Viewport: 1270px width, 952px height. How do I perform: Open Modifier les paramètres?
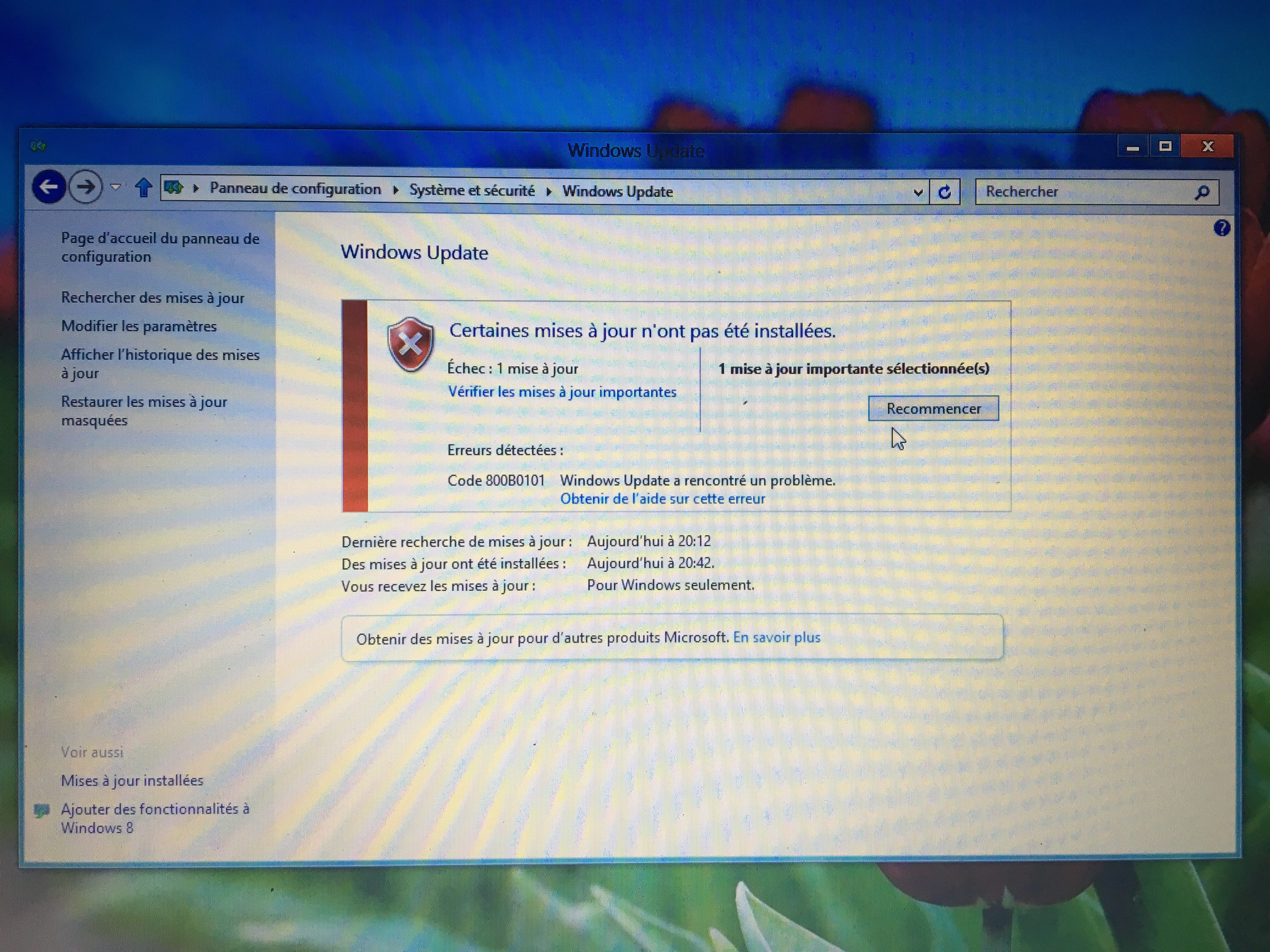click(139, 326)
